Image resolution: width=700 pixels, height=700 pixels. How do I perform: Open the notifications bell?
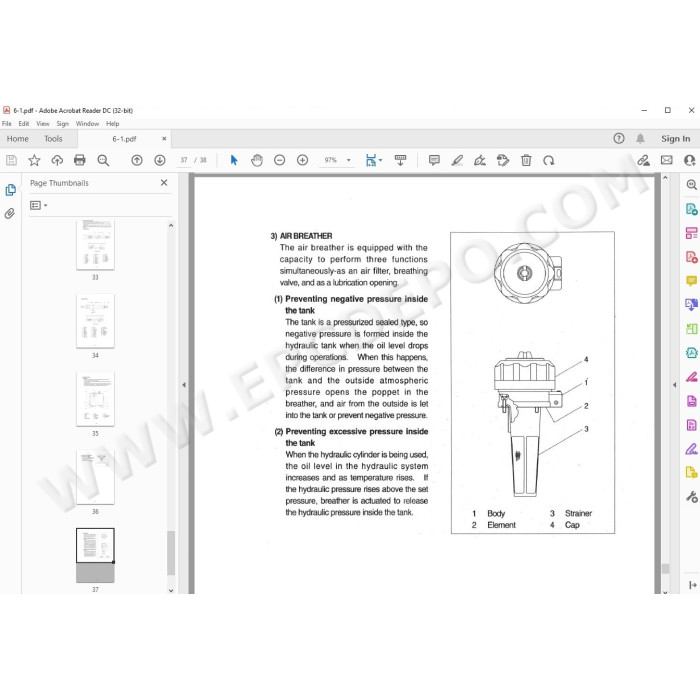click(640, 138)
